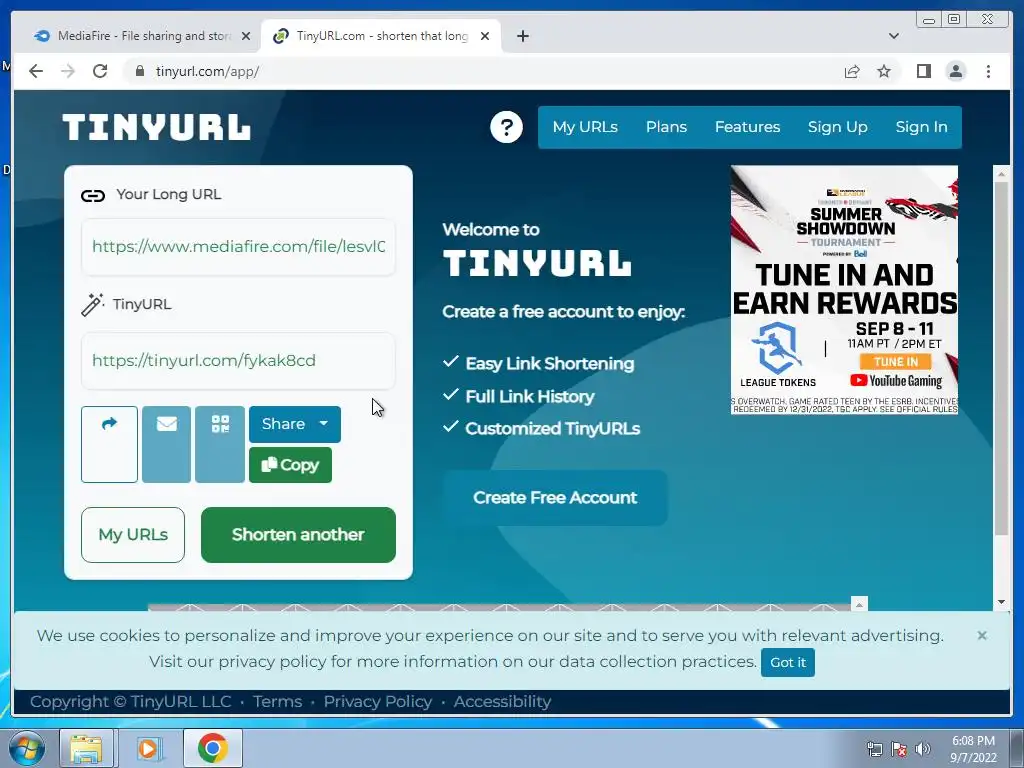Go to Features in the navigation bar

(x=747, y=127)
